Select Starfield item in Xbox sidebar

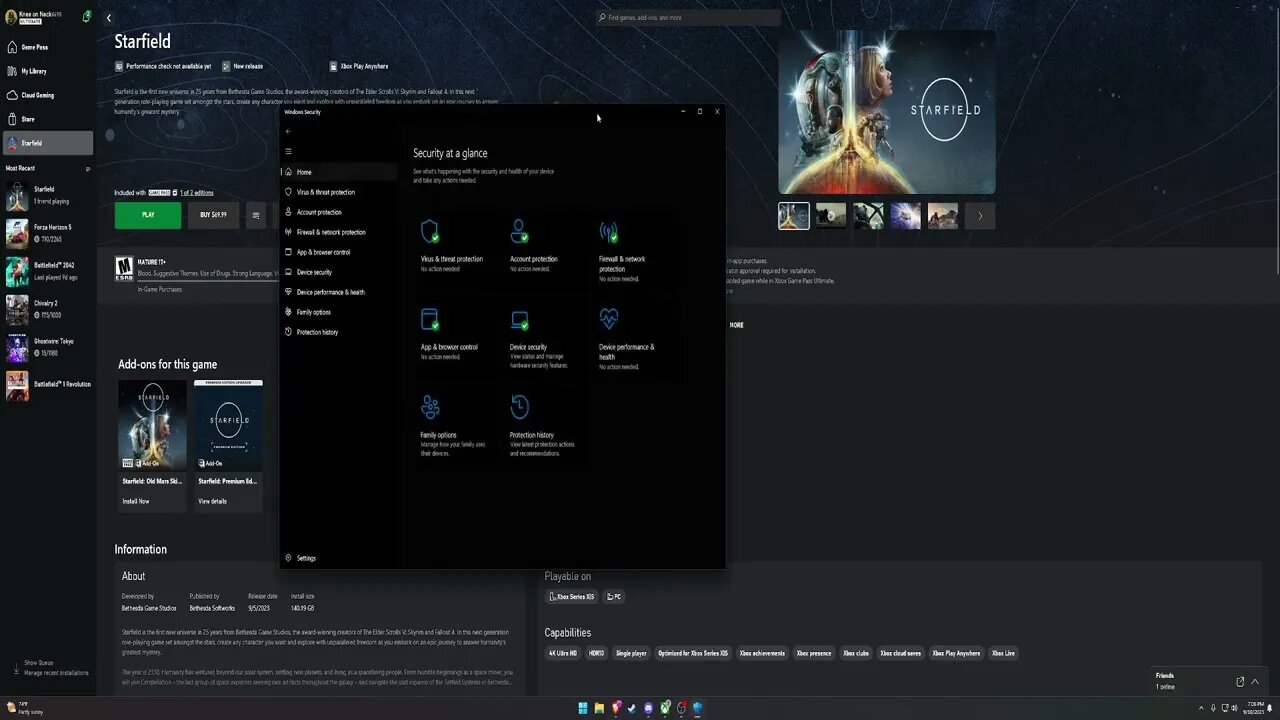coord(48,143)
